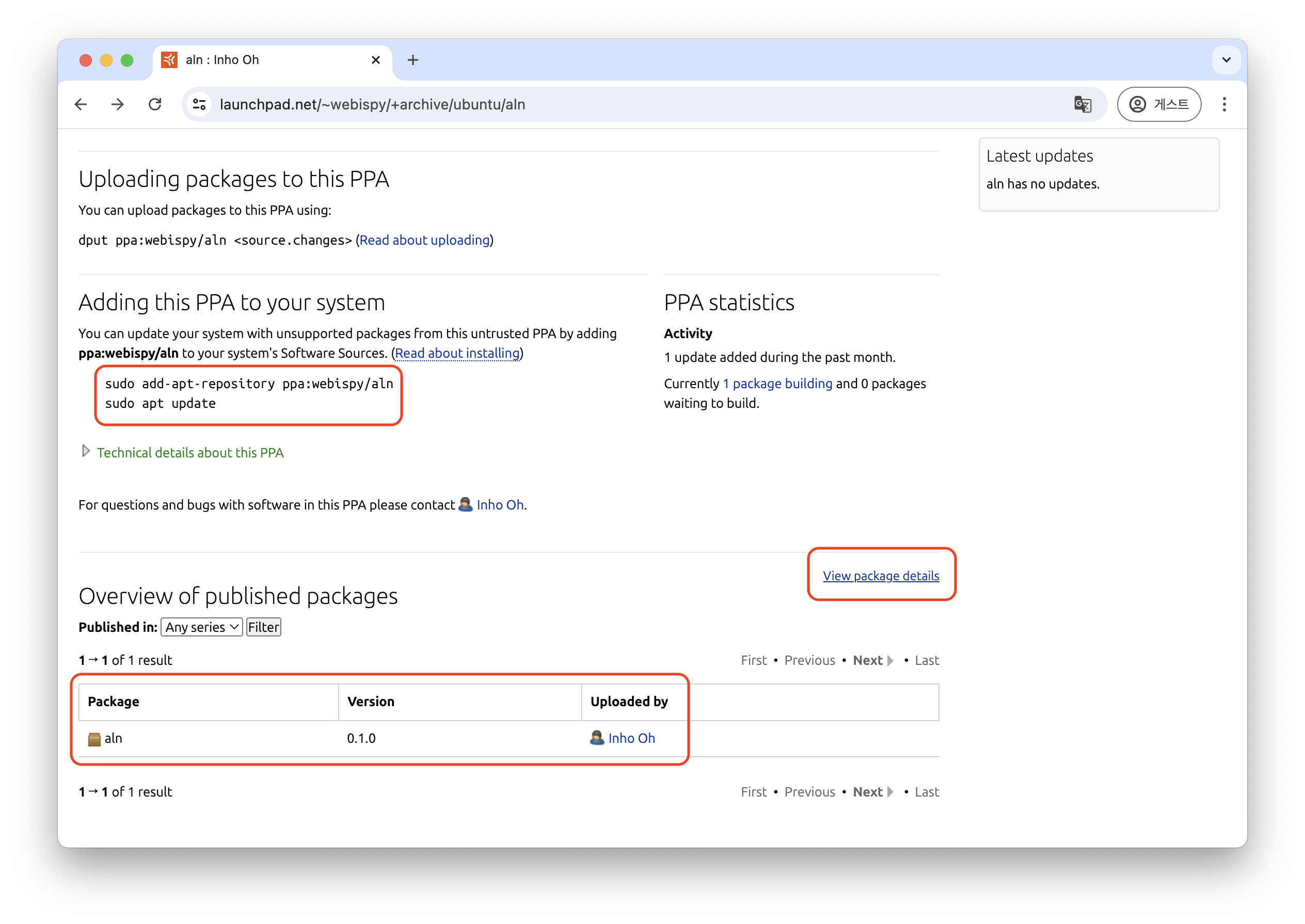The height and width of the screenshot is (924, 1305).
Task: Open the '1 package building' link
Action: (777, 384)
